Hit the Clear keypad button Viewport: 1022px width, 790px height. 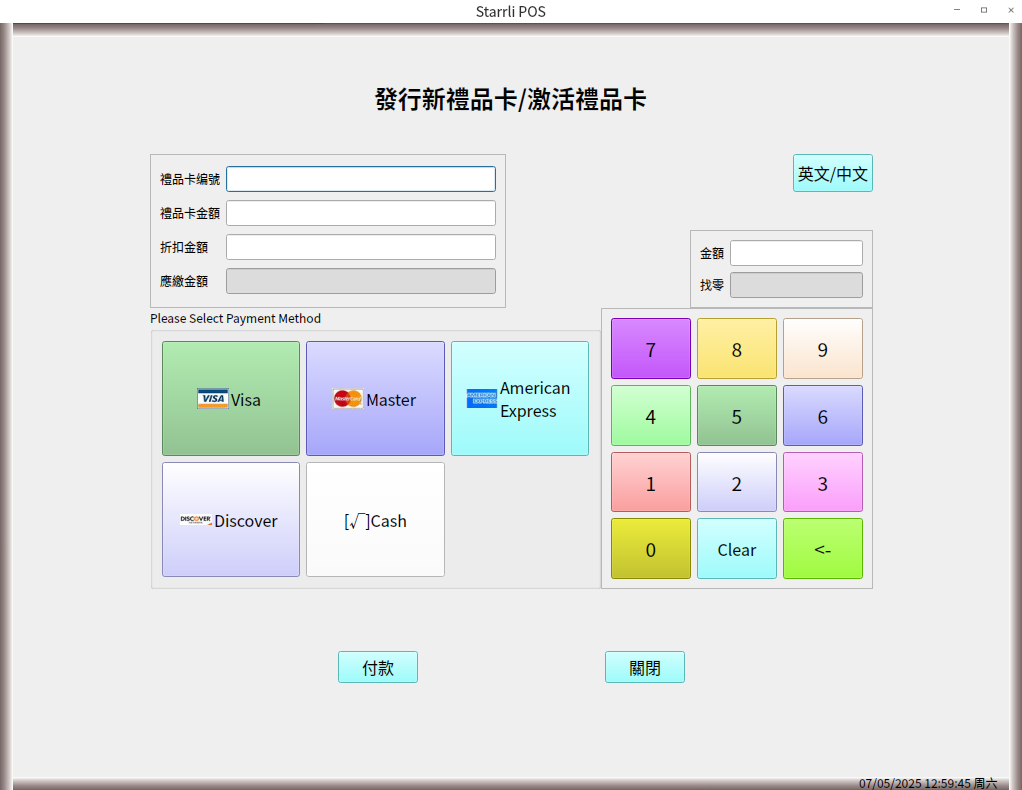(736, 549)
